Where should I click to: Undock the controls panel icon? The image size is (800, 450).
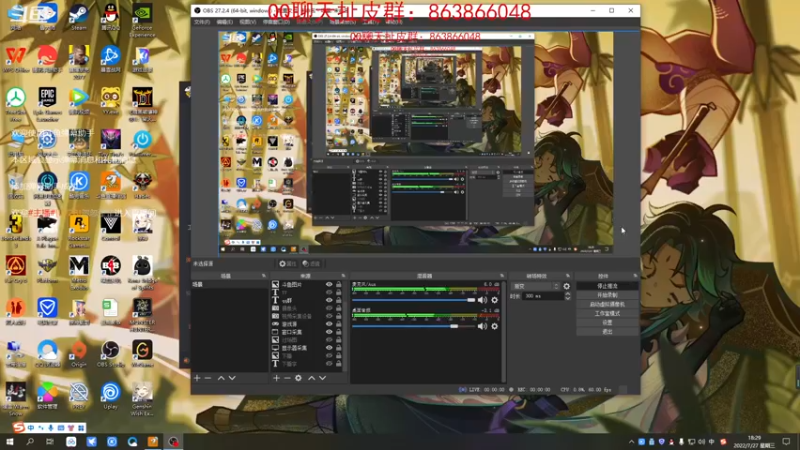coord(635,276)
